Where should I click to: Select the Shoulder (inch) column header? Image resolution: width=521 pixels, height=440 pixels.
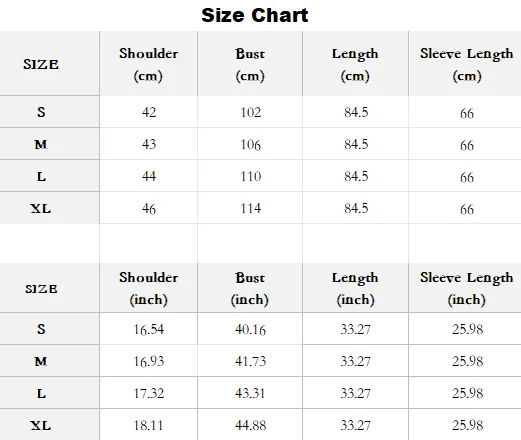coord(149,288)
